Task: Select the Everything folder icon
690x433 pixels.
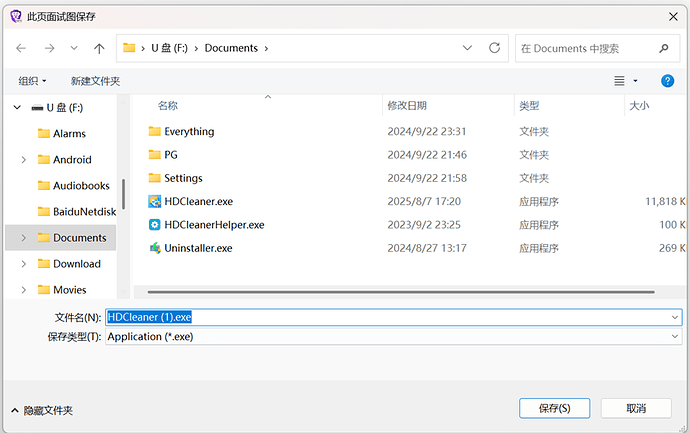Action: pos(154,131)
